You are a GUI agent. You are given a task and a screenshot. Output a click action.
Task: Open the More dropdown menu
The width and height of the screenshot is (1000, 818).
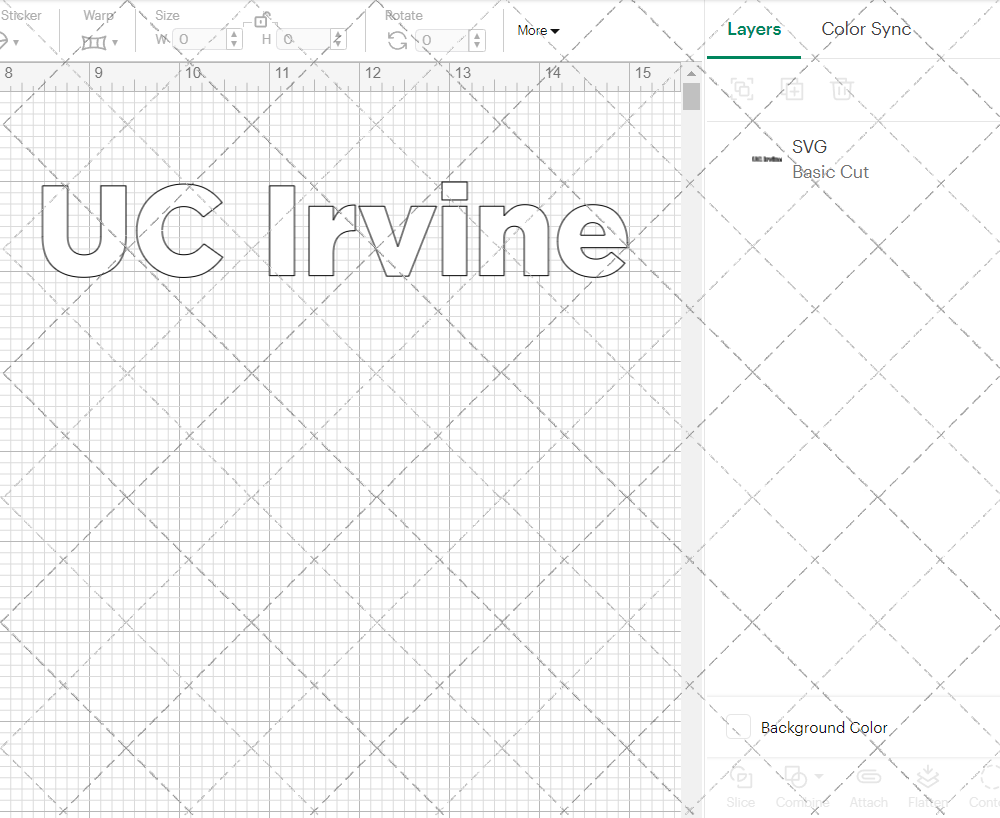(x=536, y=31)
